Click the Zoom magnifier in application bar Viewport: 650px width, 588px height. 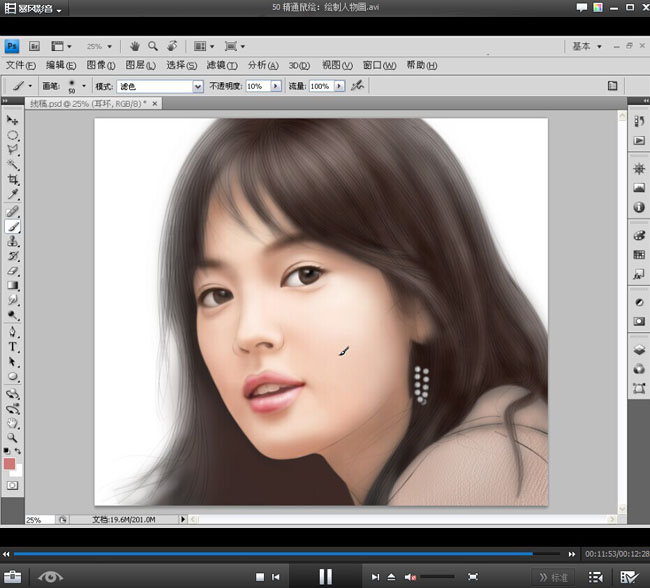[x=153, y=46]
